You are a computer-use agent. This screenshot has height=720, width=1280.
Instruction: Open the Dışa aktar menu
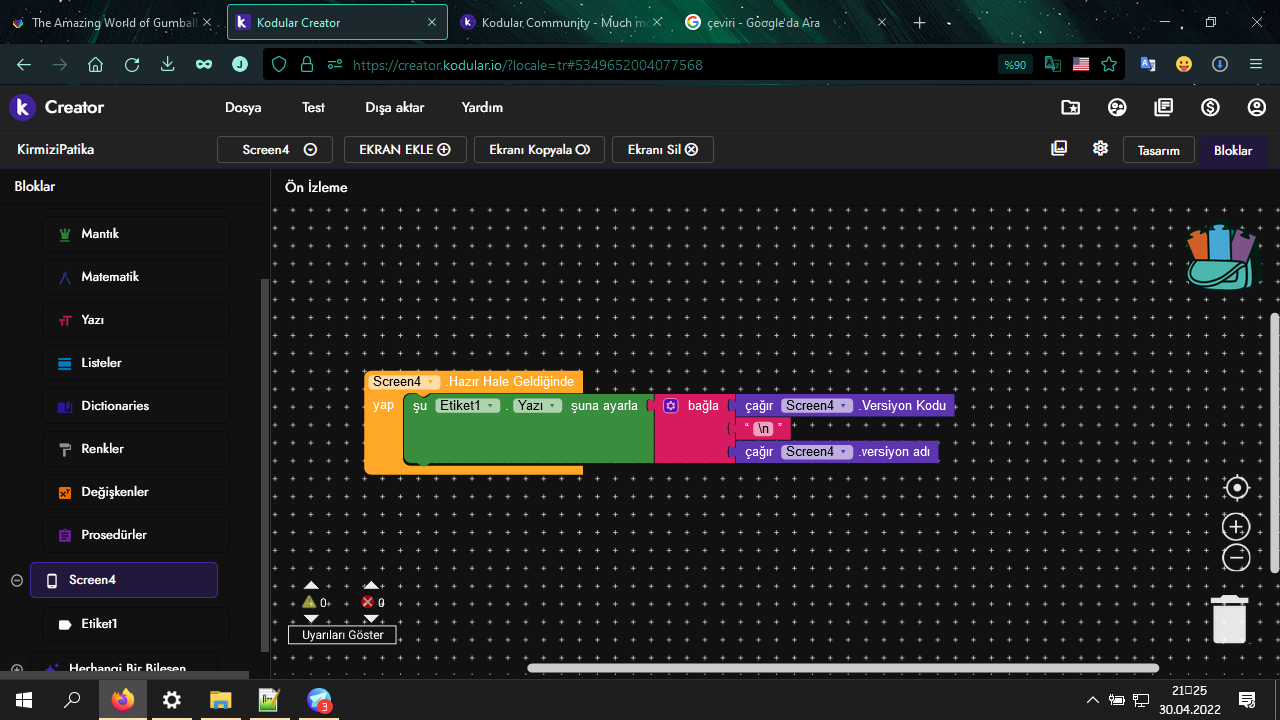[x=394, y=107]
